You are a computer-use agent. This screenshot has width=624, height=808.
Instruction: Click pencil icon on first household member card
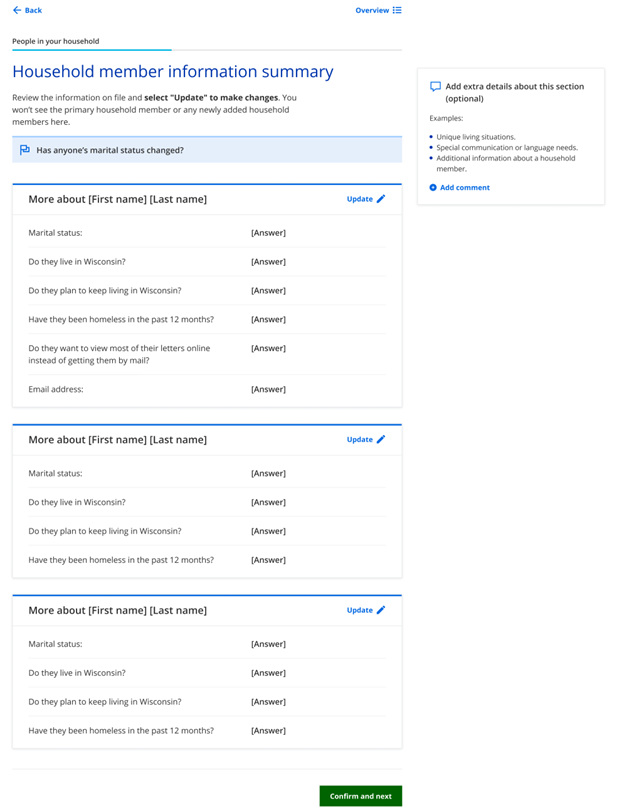(x=381, y=199)
